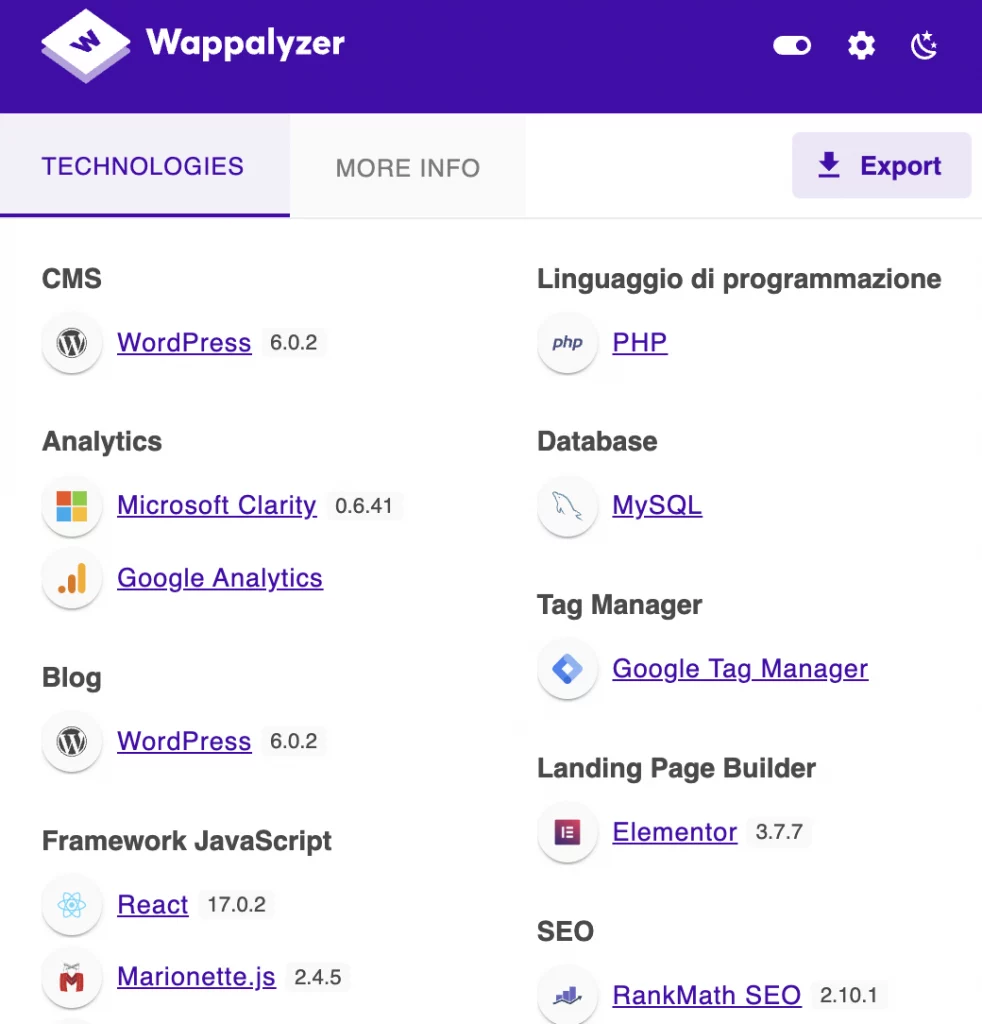Screen dimensions: 982x1024
Task: Click the MySQL dolphin icon
Action: 567,506
